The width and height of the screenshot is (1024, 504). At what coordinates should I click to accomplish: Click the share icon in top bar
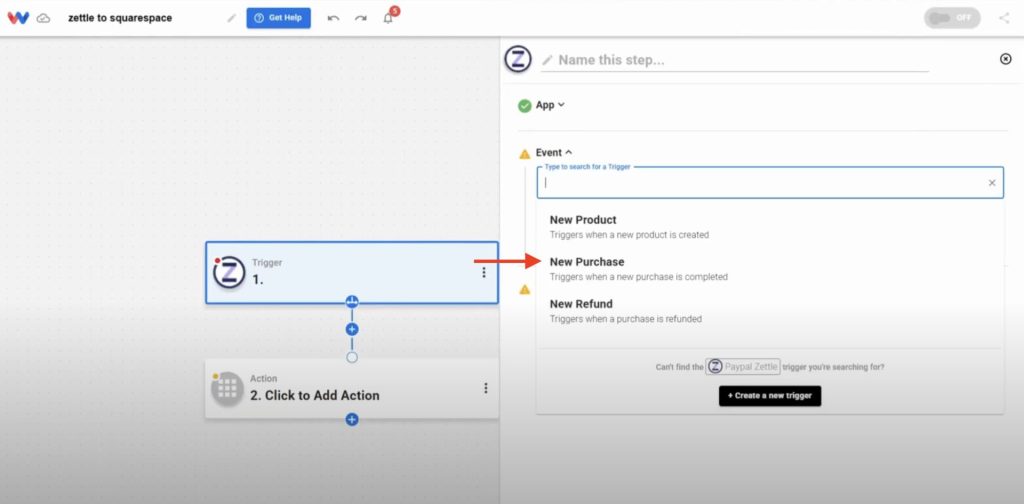tap(1004, 18)
